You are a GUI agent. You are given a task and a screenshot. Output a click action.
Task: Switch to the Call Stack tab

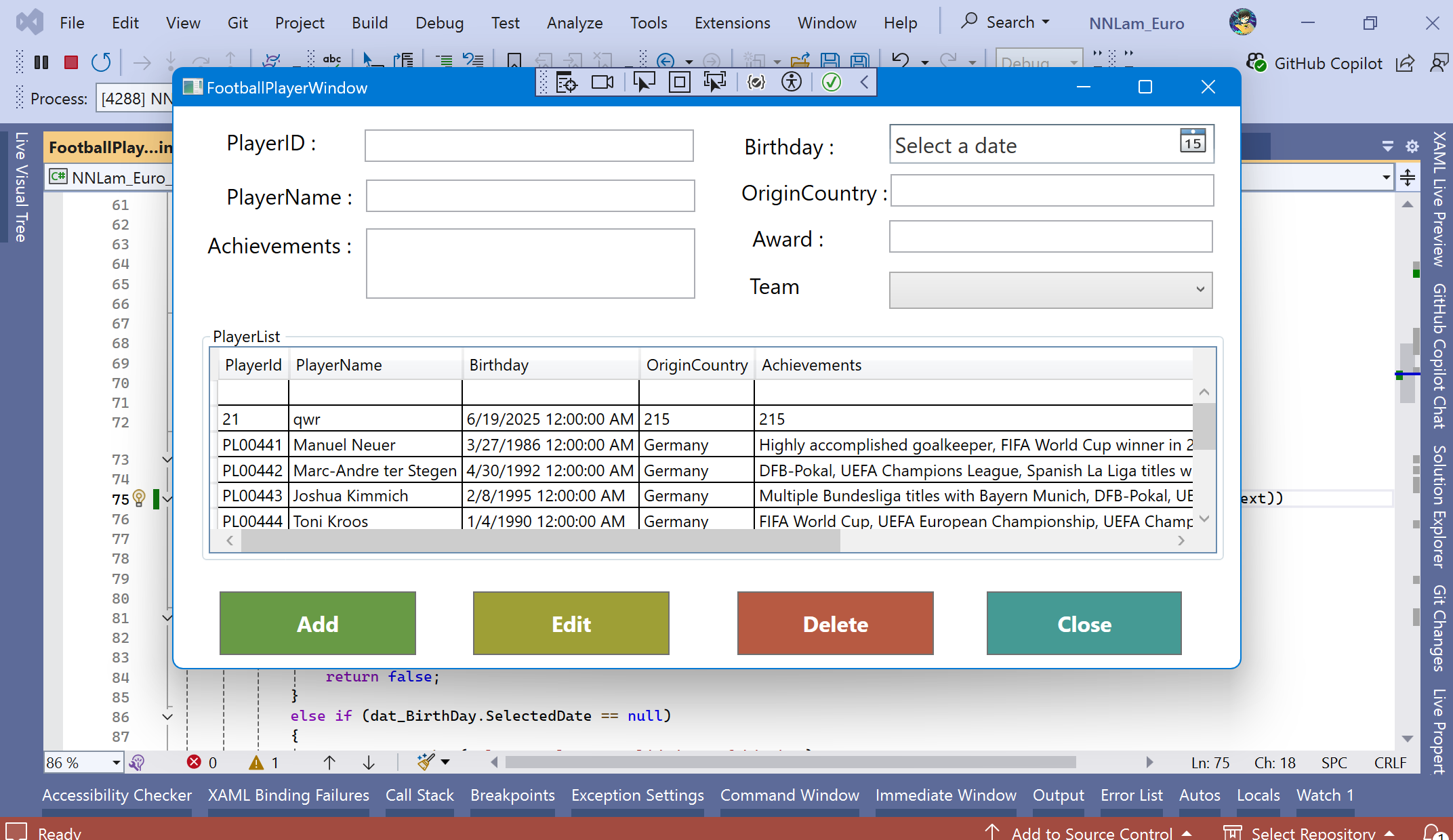pos(419,795)
